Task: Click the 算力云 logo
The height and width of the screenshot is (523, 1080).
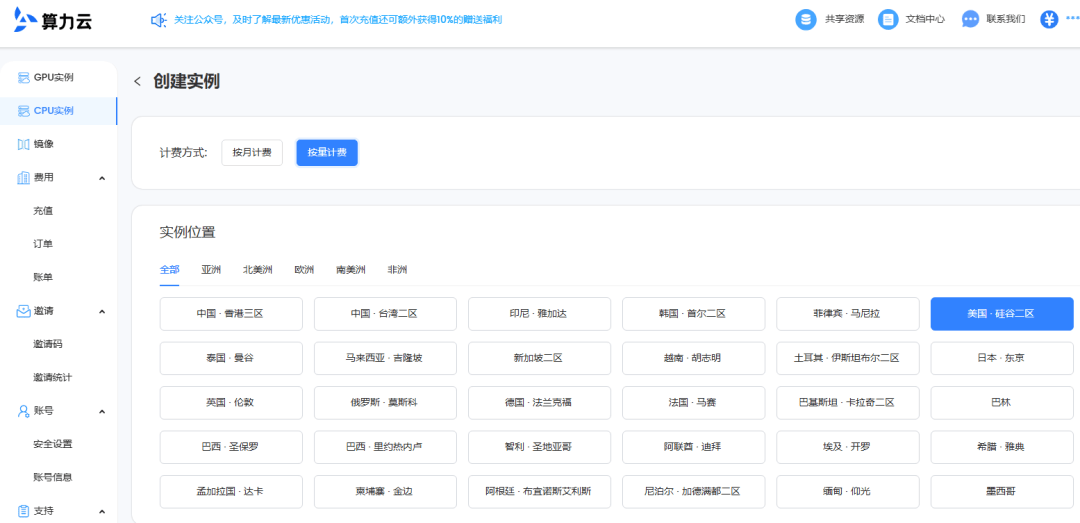Action: click(x=53, y=21)
